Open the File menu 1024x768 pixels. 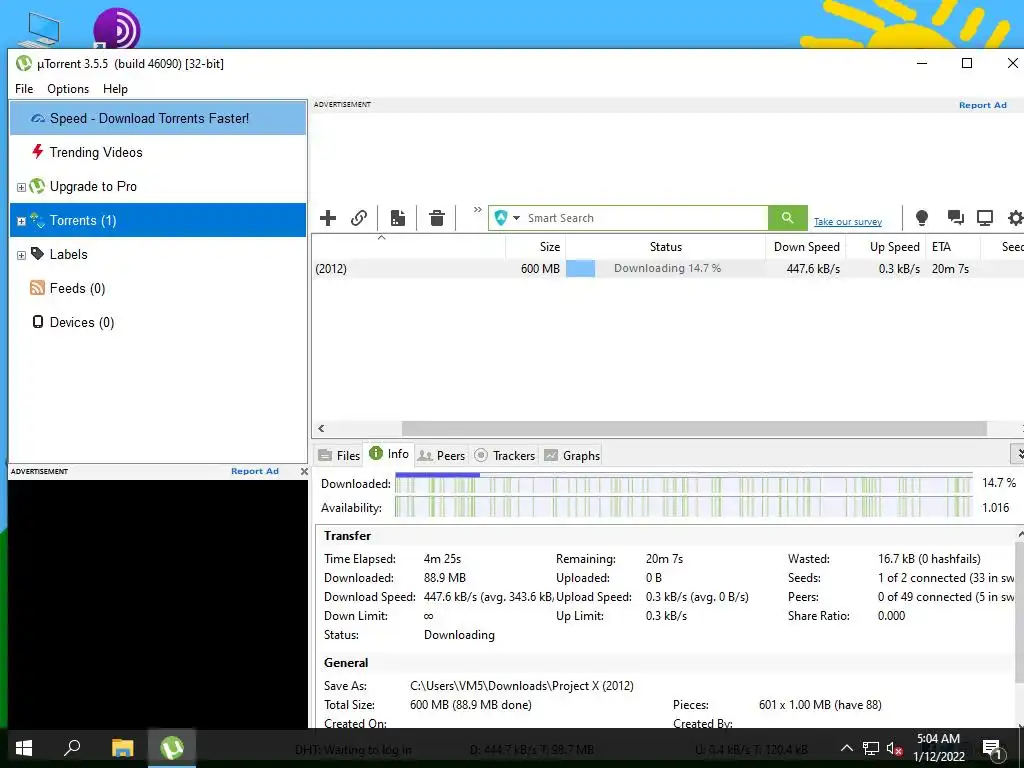tap(24, 89)
